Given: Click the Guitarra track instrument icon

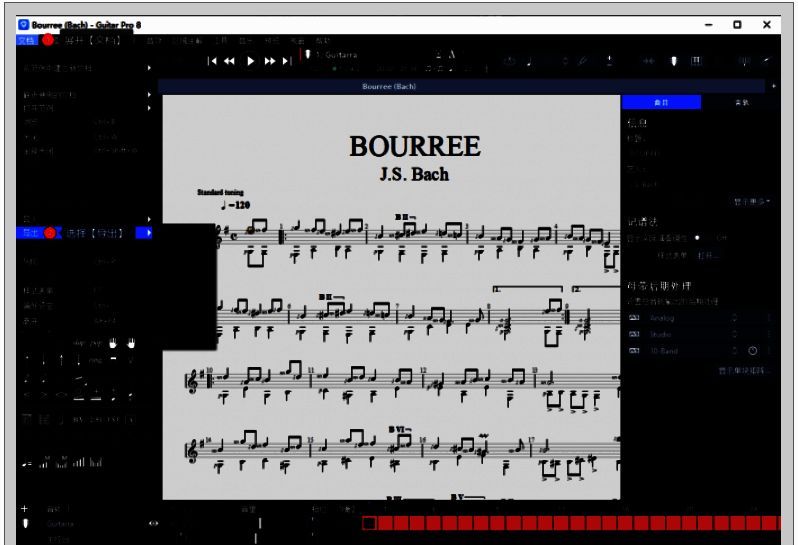Looking at the screenshot, I should pos(26,523).
